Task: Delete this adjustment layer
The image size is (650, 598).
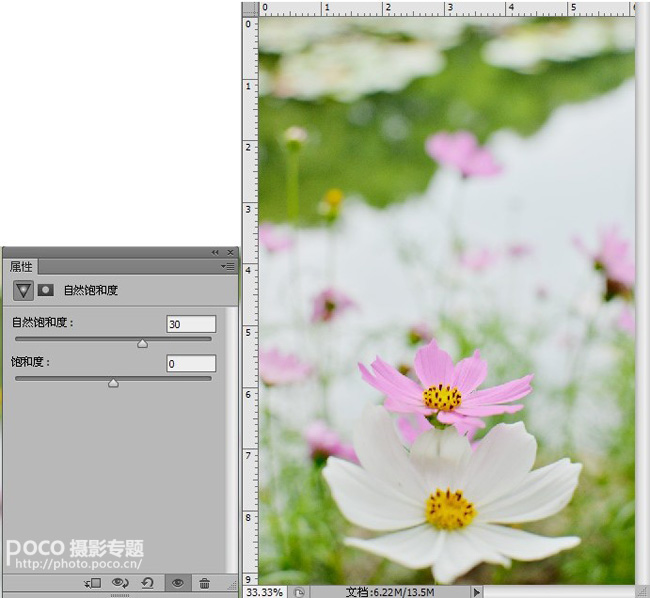Action: tap(204, 583)
